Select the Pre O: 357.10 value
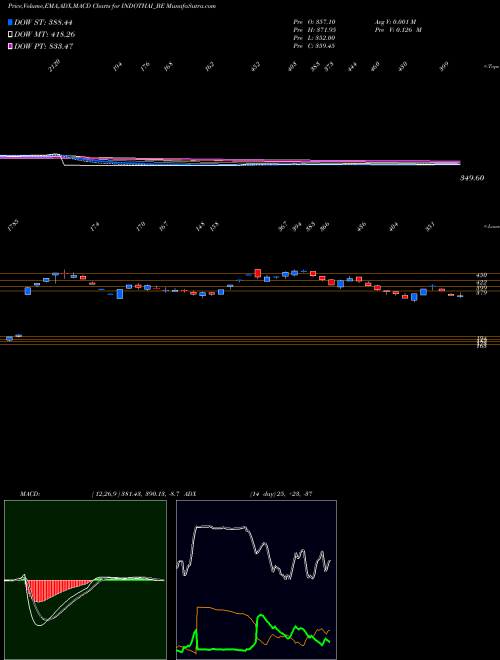The width and height of the screenshot is (500, 660). (314, 22)
